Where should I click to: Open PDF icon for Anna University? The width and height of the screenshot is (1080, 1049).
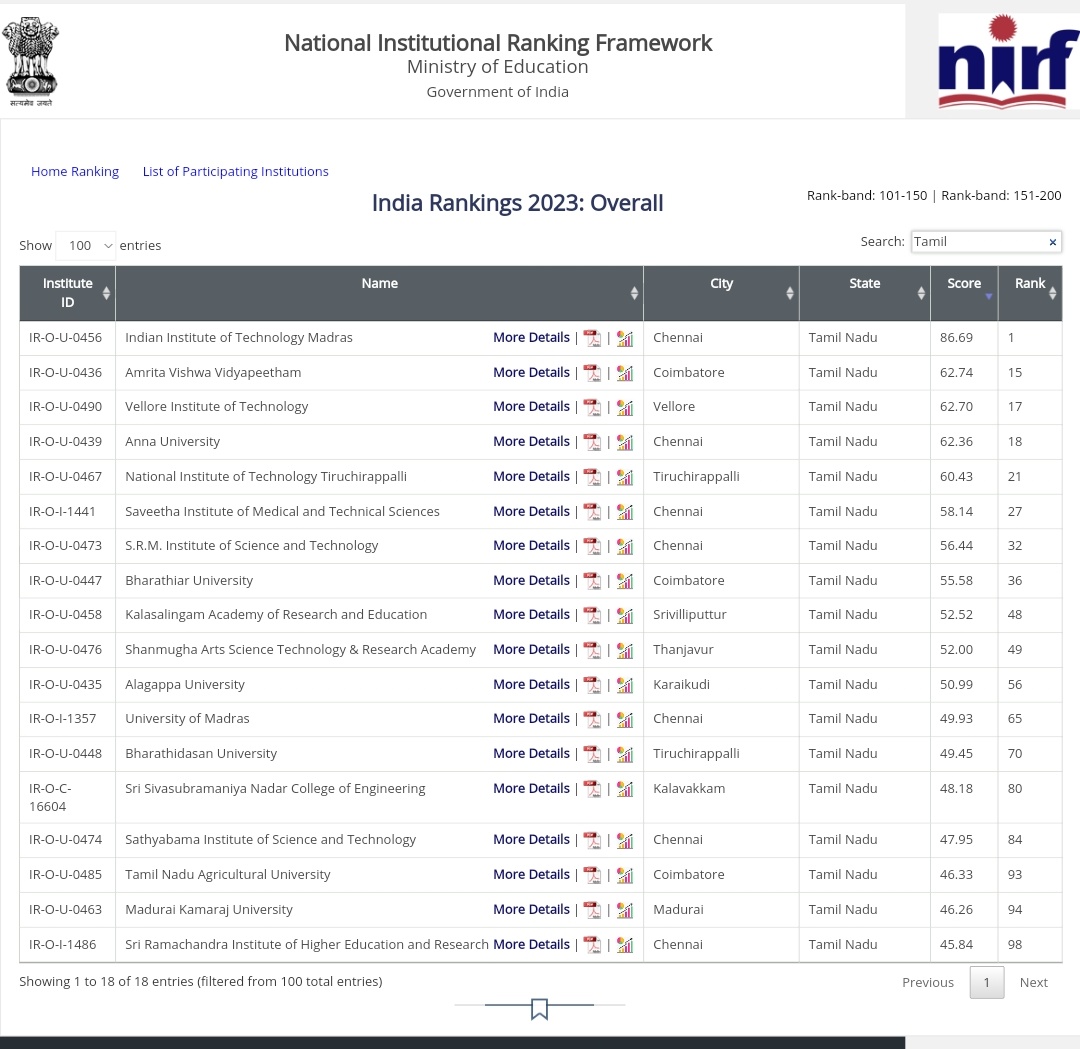click(x=592, y=442)
